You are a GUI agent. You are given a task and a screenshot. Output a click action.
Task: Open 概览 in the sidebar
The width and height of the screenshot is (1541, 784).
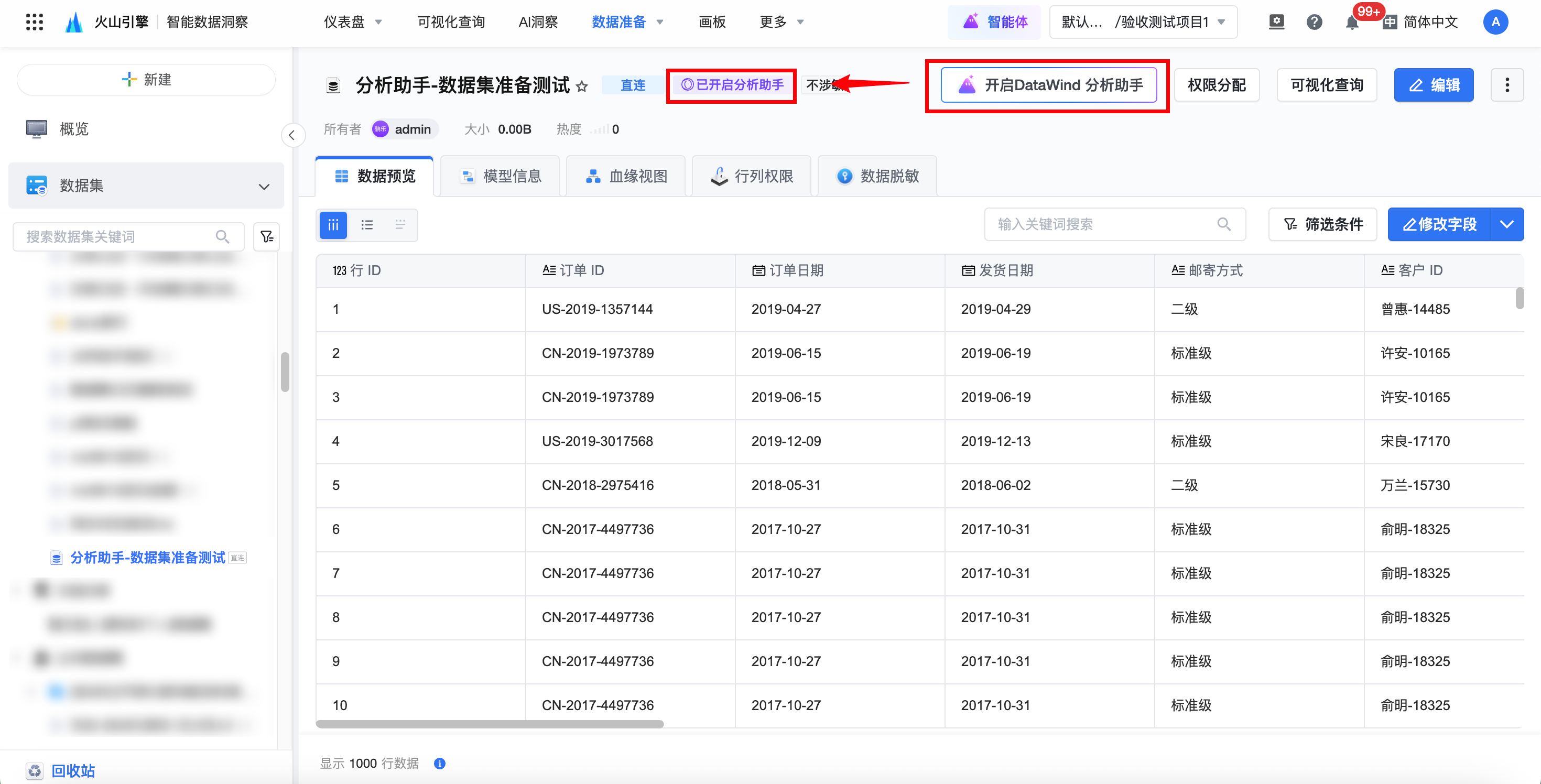point(74,128)
